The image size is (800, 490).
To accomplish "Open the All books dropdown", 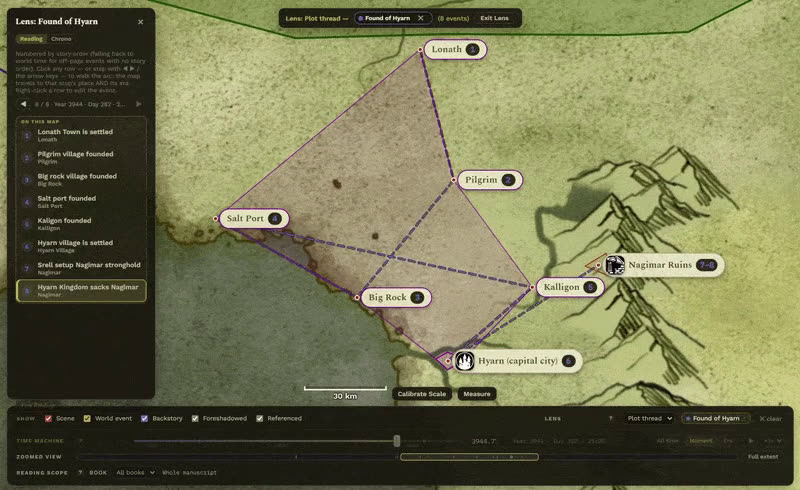I will tap(135, 473).
